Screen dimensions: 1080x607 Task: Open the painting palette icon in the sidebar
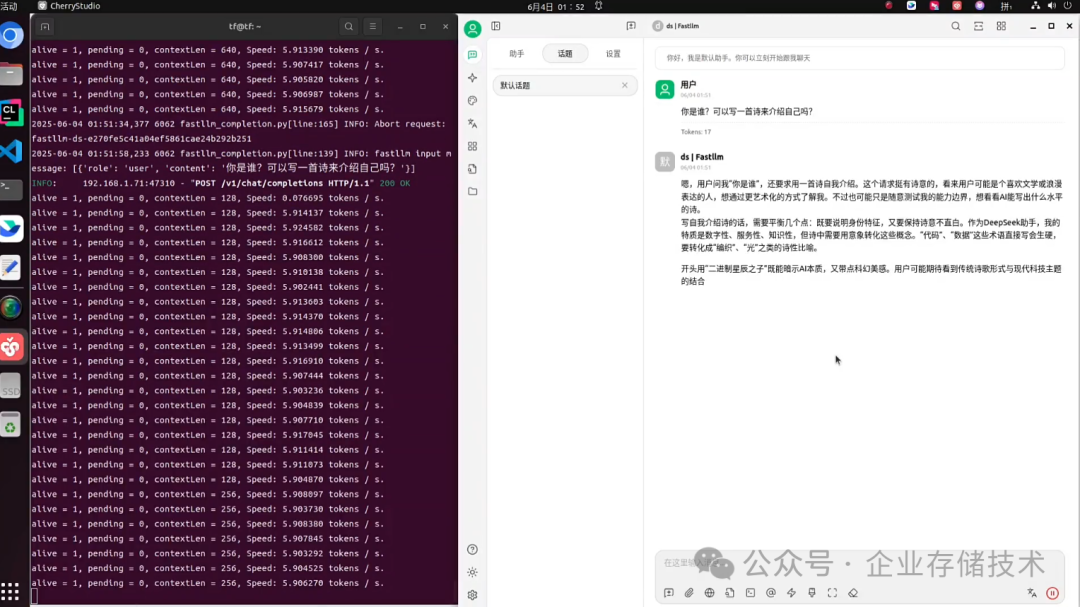(472, 101)
